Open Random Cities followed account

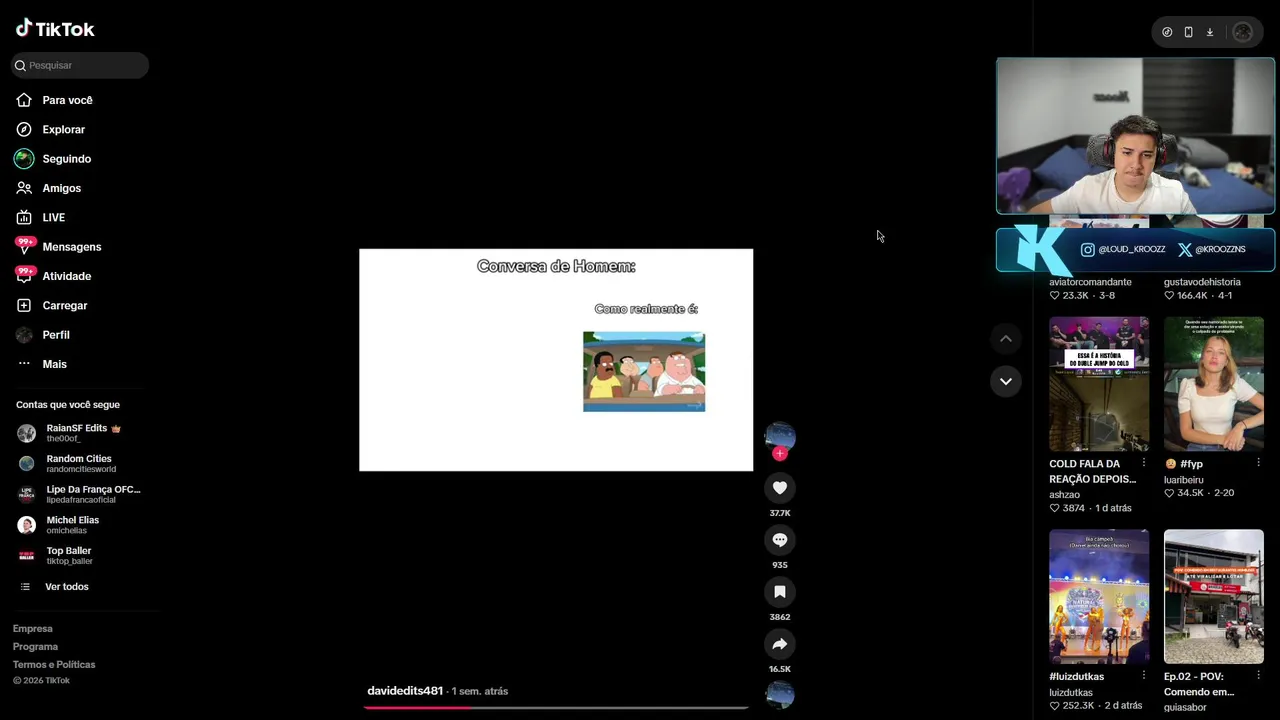tap(80, 463)
